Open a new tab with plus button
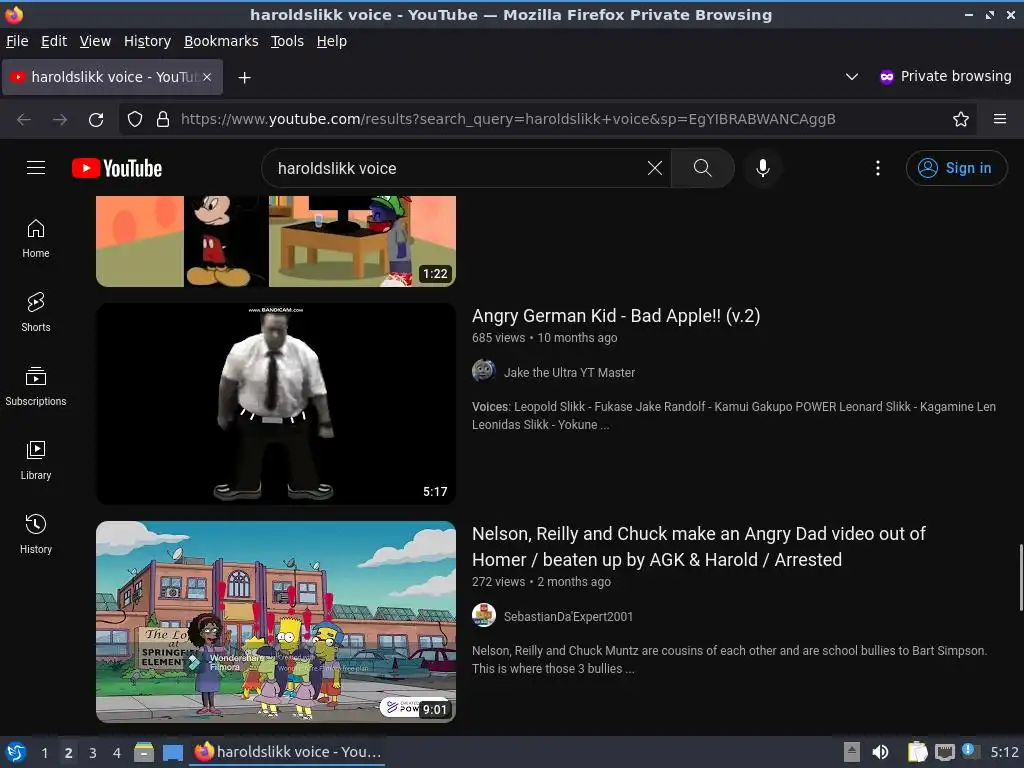 244,78
